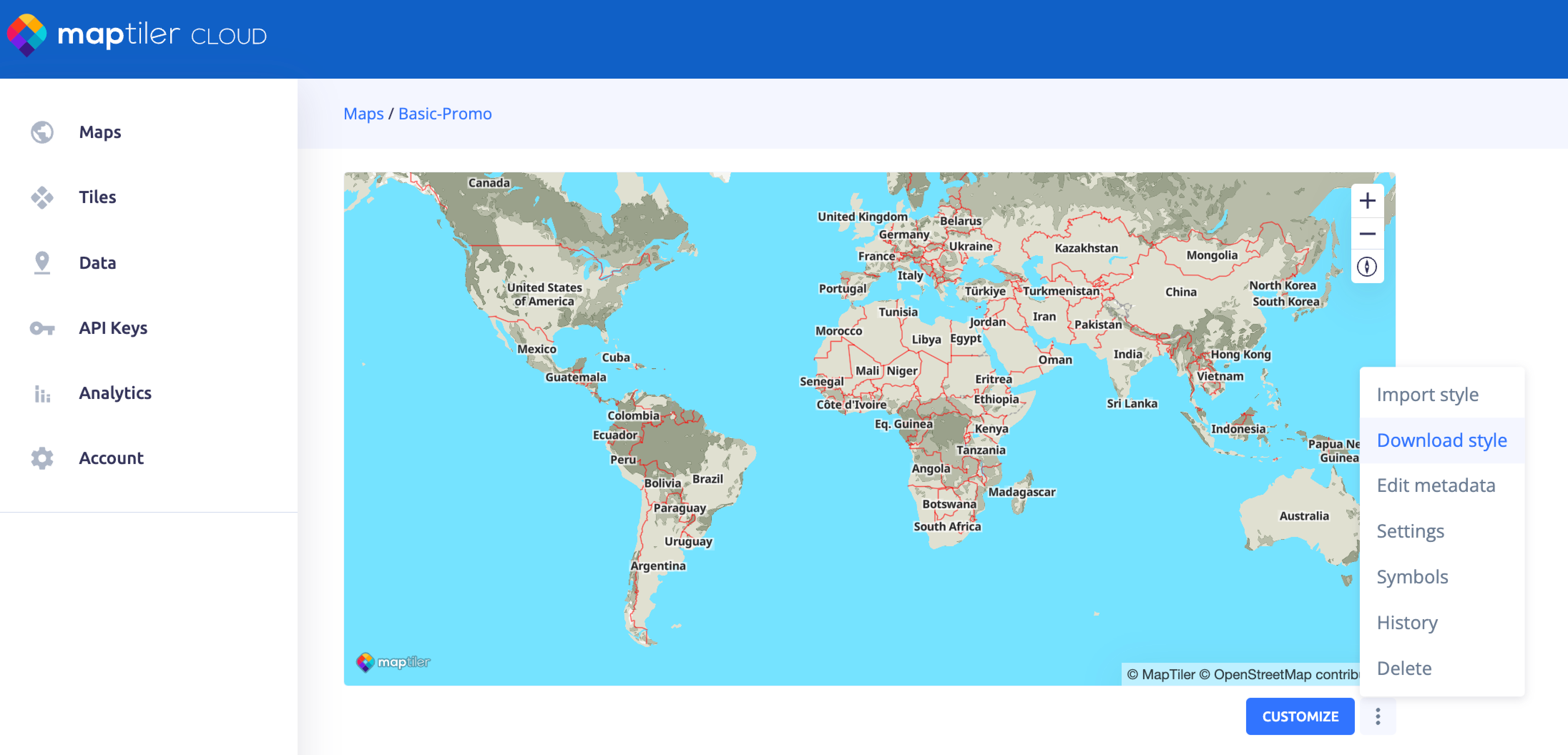Click the Account gear icon
Viewport: 1568px width, 755px height.
[x=42, y=458]
